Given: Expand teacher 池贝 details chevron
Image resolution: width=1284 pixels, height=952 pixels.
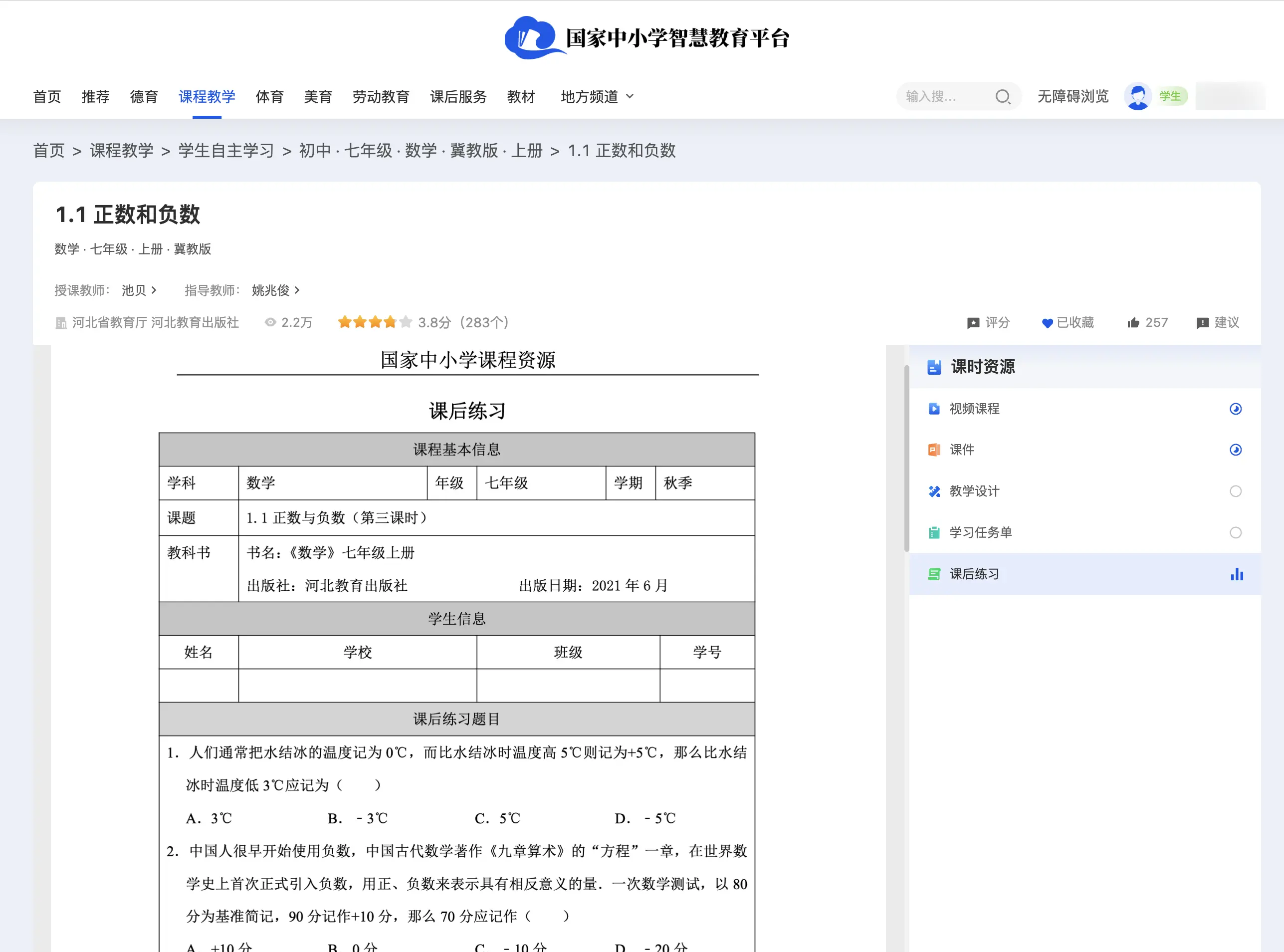Looking at the screenshot, I should pyautogui.click(x=153, y=290).
